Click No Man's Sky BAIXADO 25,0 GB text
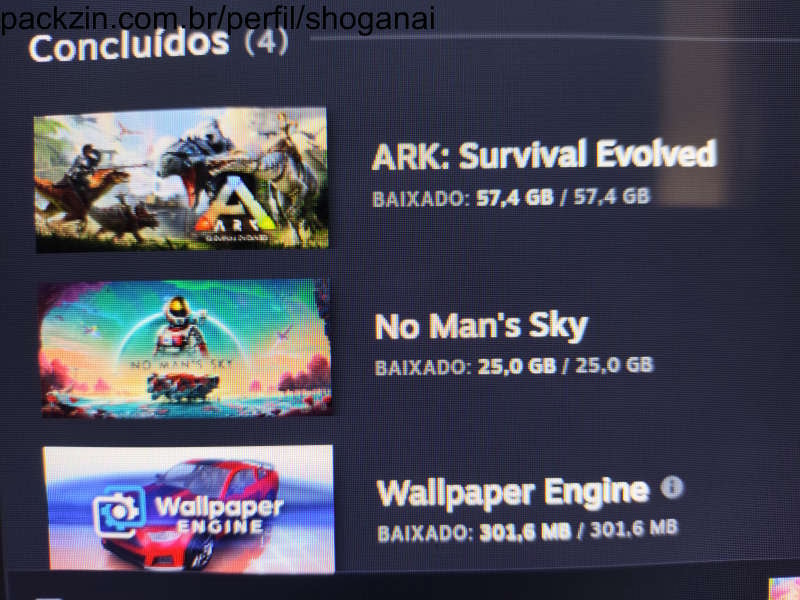This screenshot has height=600, width=800. 514,366
